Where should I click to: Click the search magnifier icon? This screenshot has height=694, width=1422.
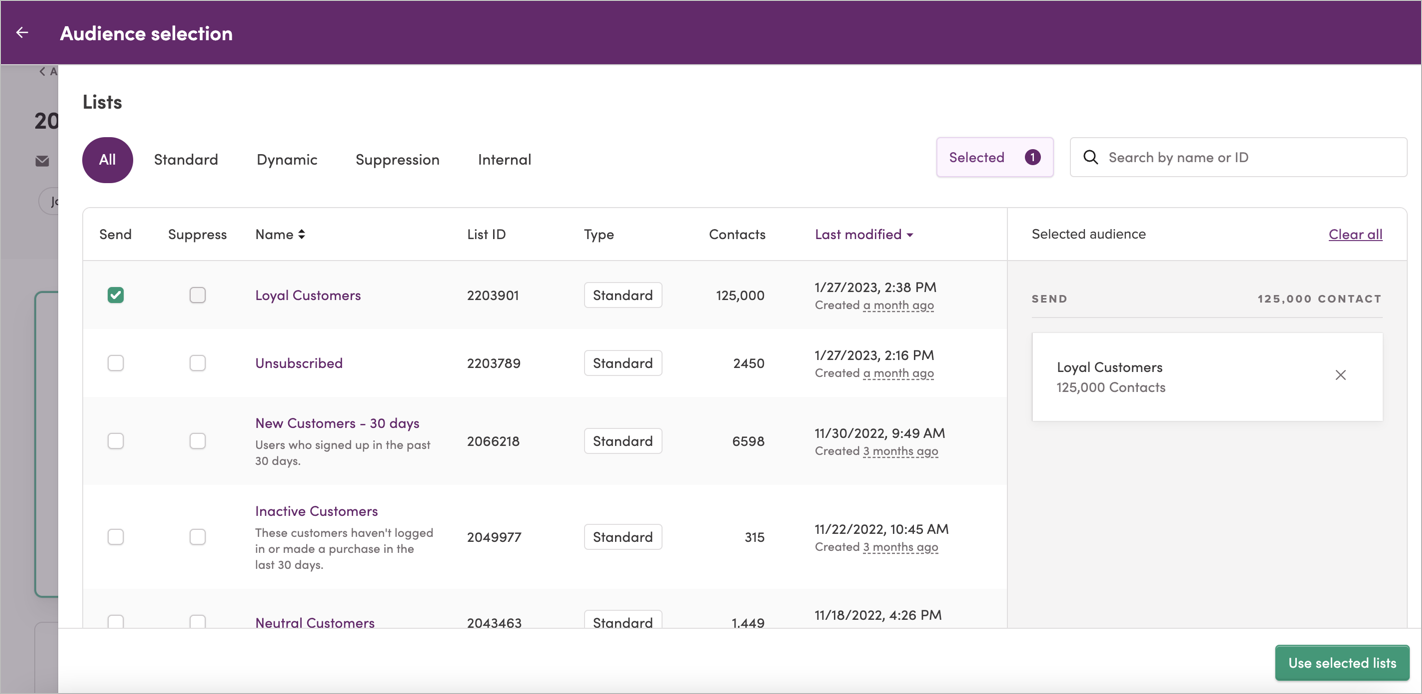point(1090,157)
